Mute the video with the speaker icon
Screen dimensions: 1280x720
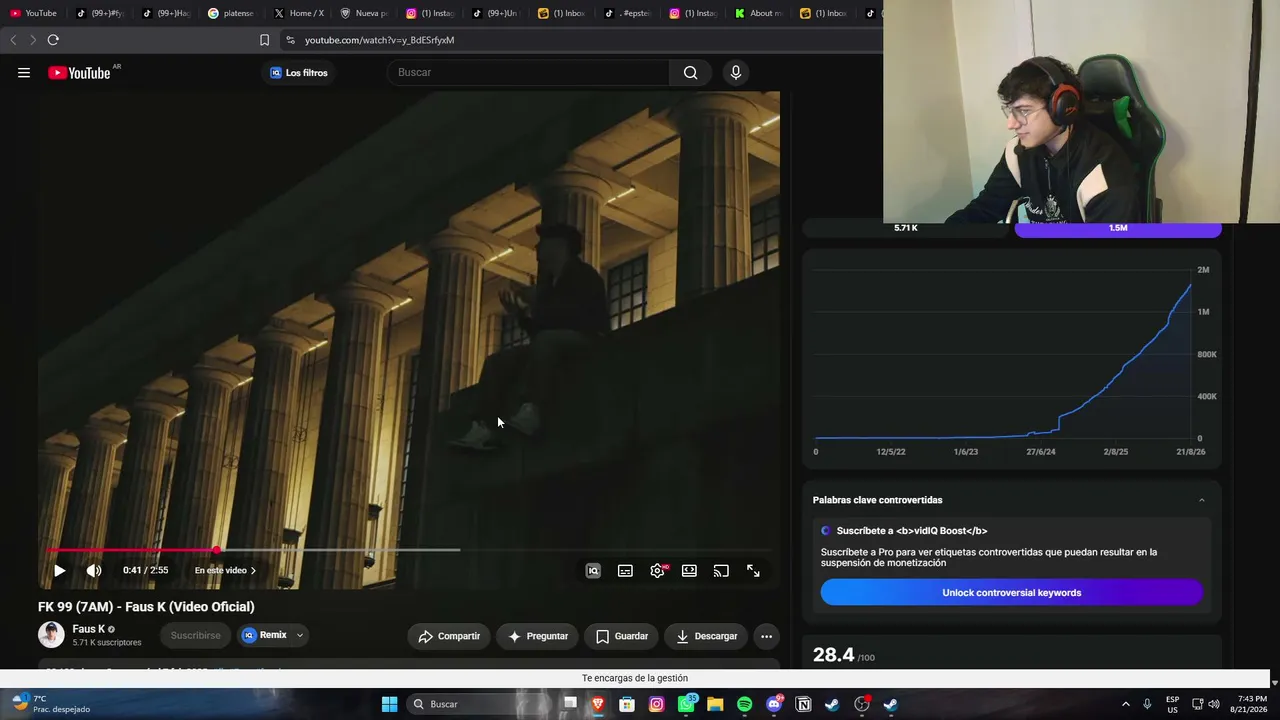(94, 570)
